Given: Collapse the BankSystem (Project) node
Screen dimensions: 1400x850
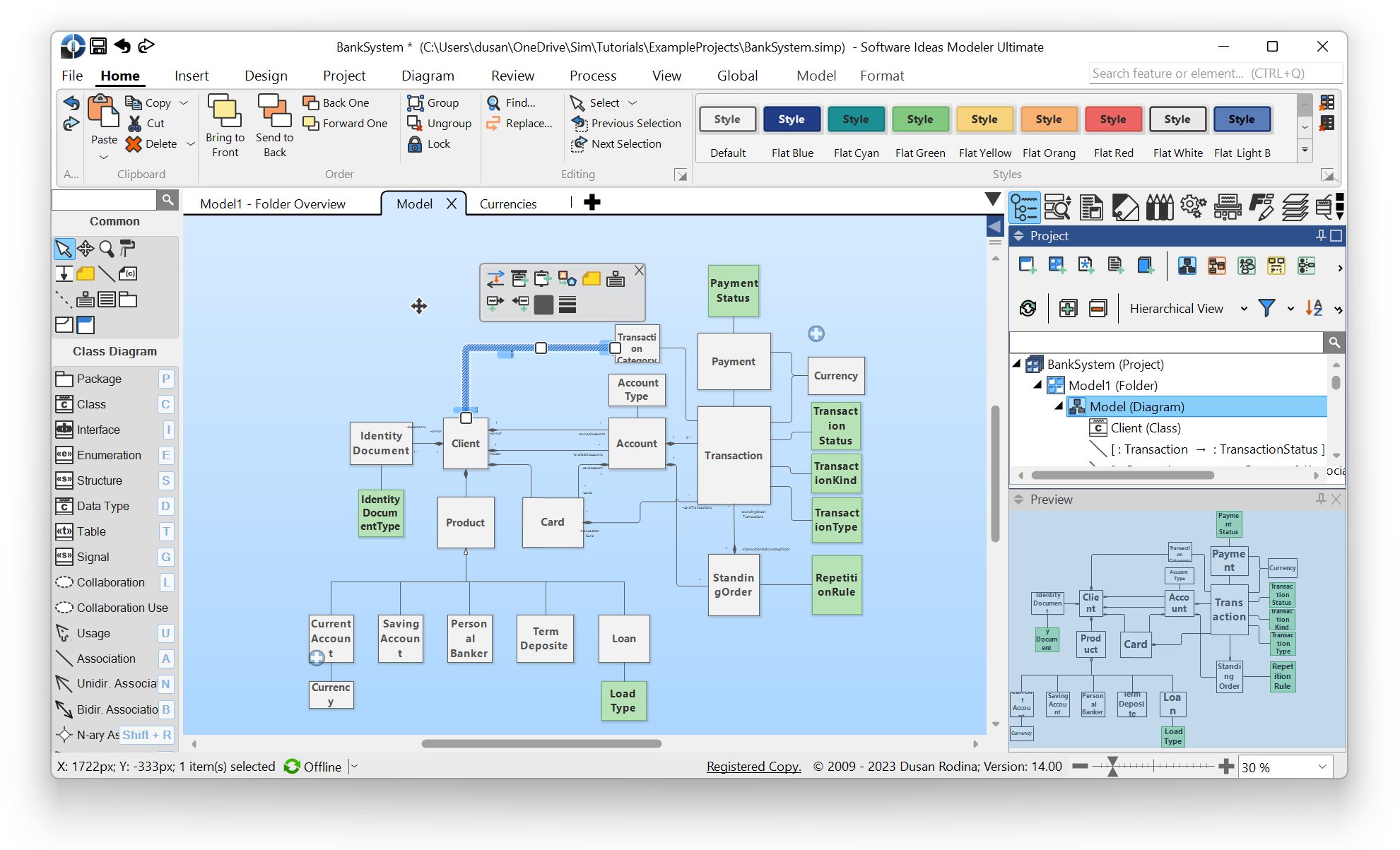Looking at the screenshot, I should (x=1016, y=364).
